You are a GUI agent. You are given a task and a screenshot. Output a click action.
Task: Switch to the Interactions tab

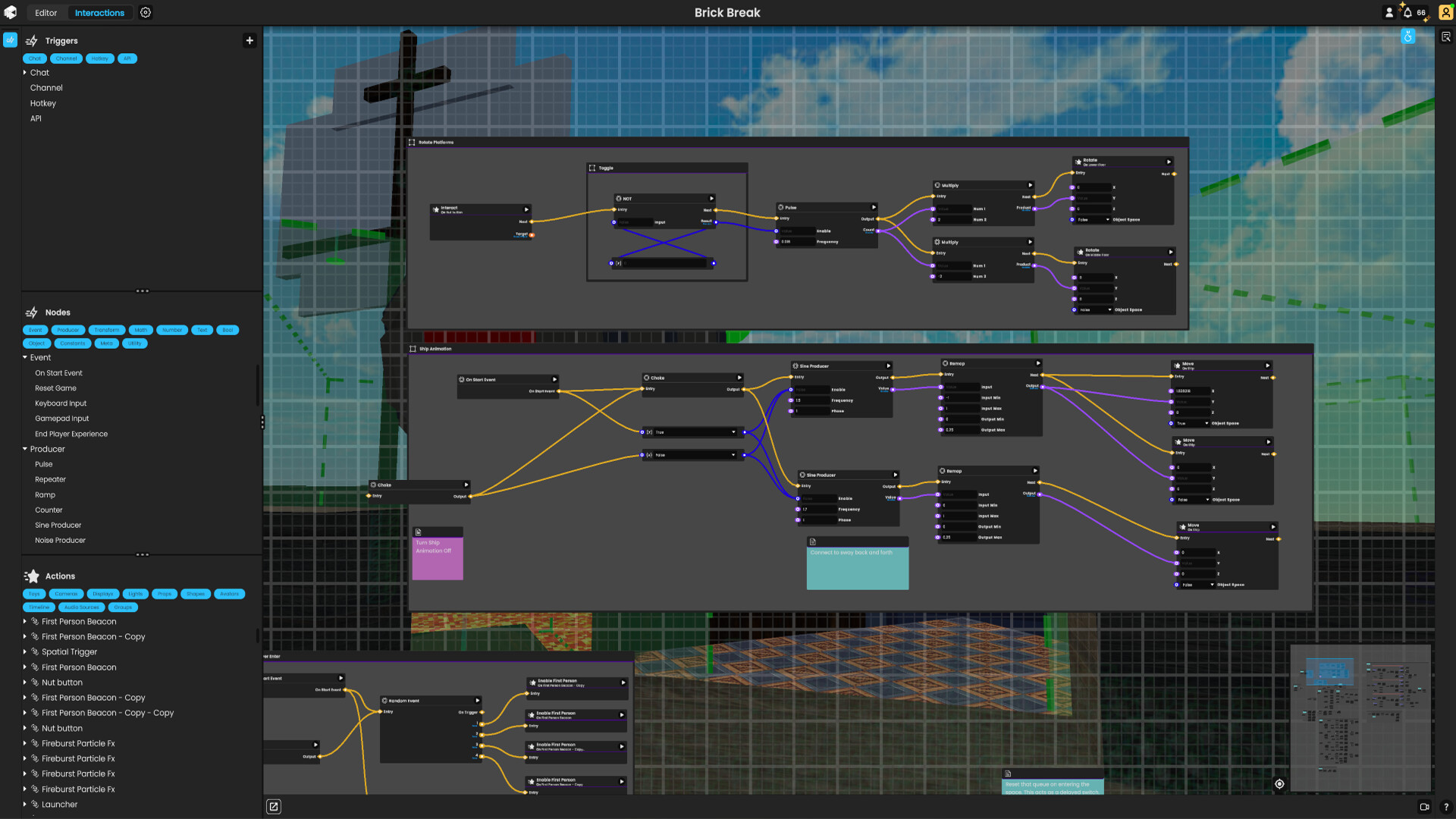pos(99,12)
